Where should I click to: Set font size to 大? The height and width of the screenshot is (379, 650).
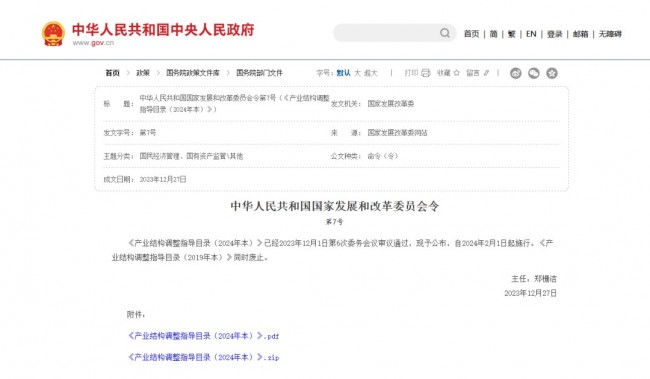point(357,73)
